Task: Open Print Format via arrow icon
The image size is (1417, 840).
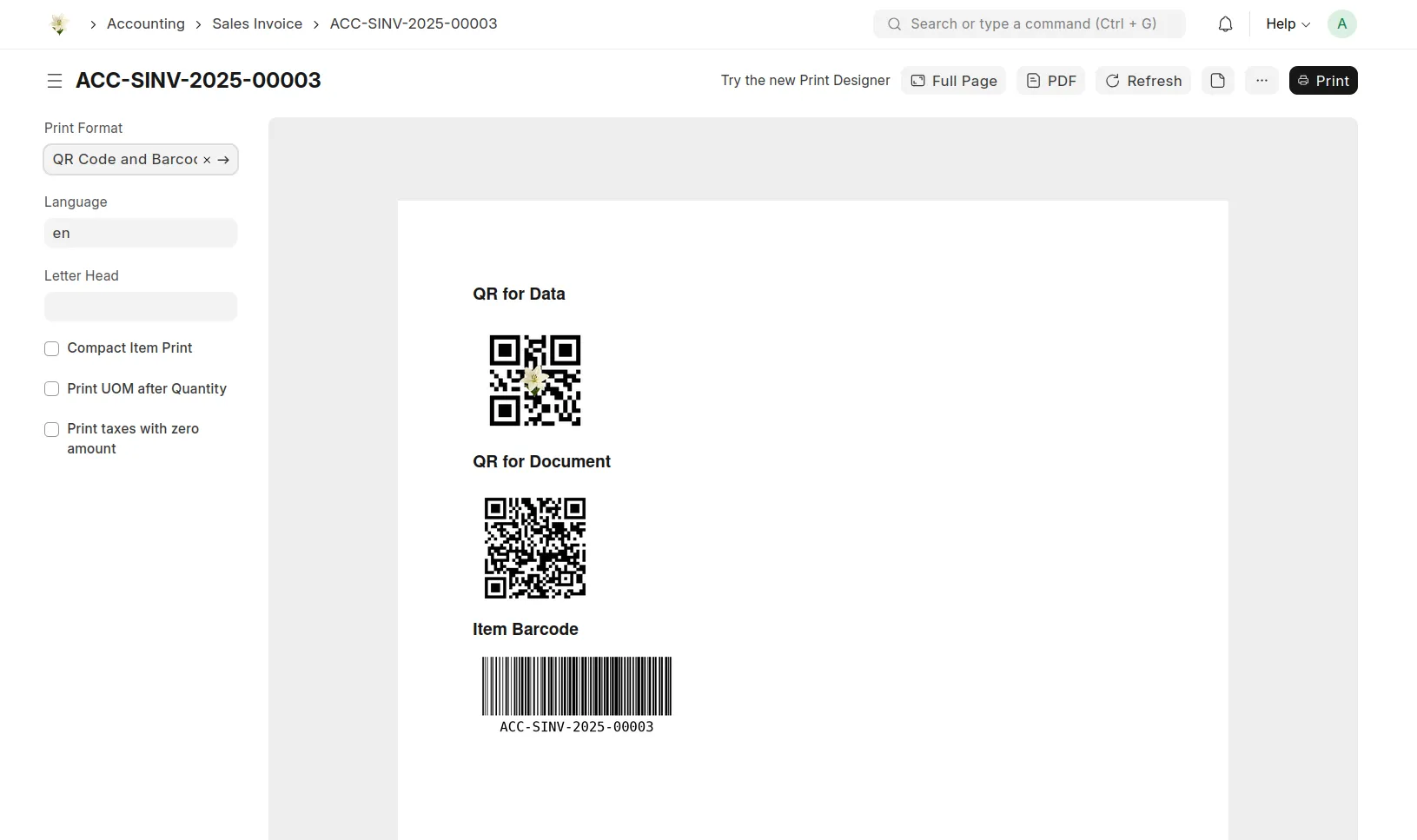Action: (223, 160)
